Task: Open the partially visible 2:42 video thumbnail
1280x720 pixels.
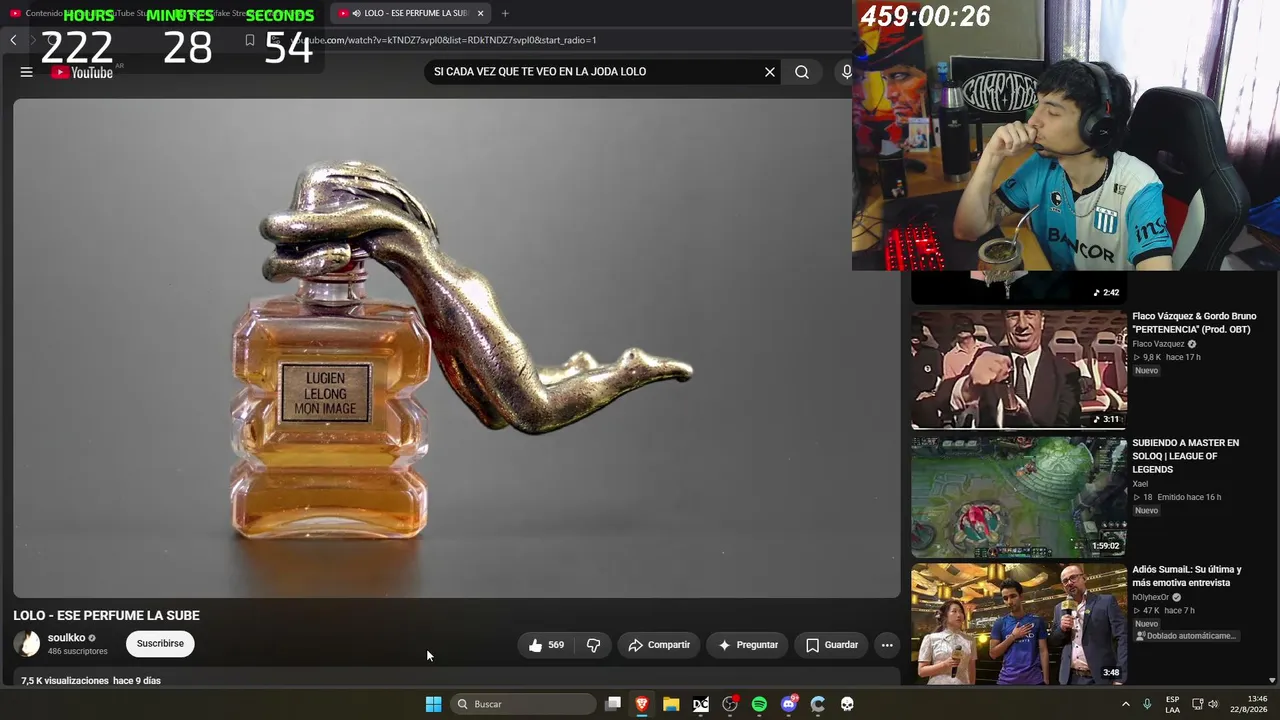Action: point(1019,287)
